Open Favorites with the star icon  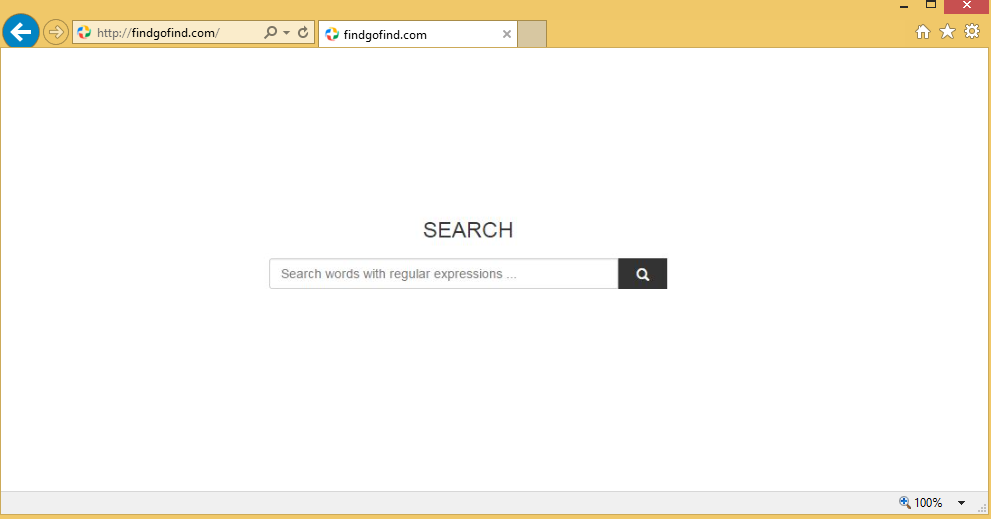tap(947, 32)
